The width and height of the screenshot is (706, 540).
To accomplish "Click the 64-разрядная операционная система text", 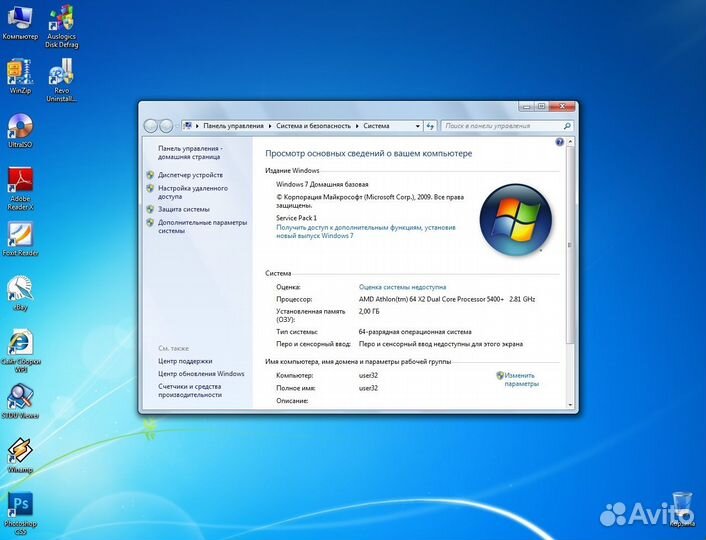I will point(415,332).
